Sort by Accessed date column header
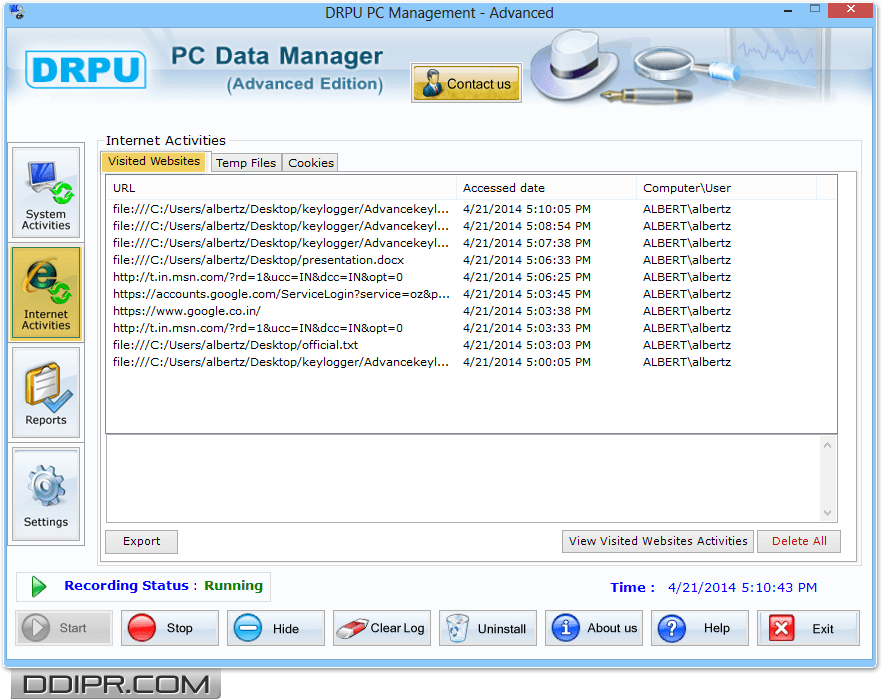The height and width of the screenshot is (699, 882). [546, 188]
